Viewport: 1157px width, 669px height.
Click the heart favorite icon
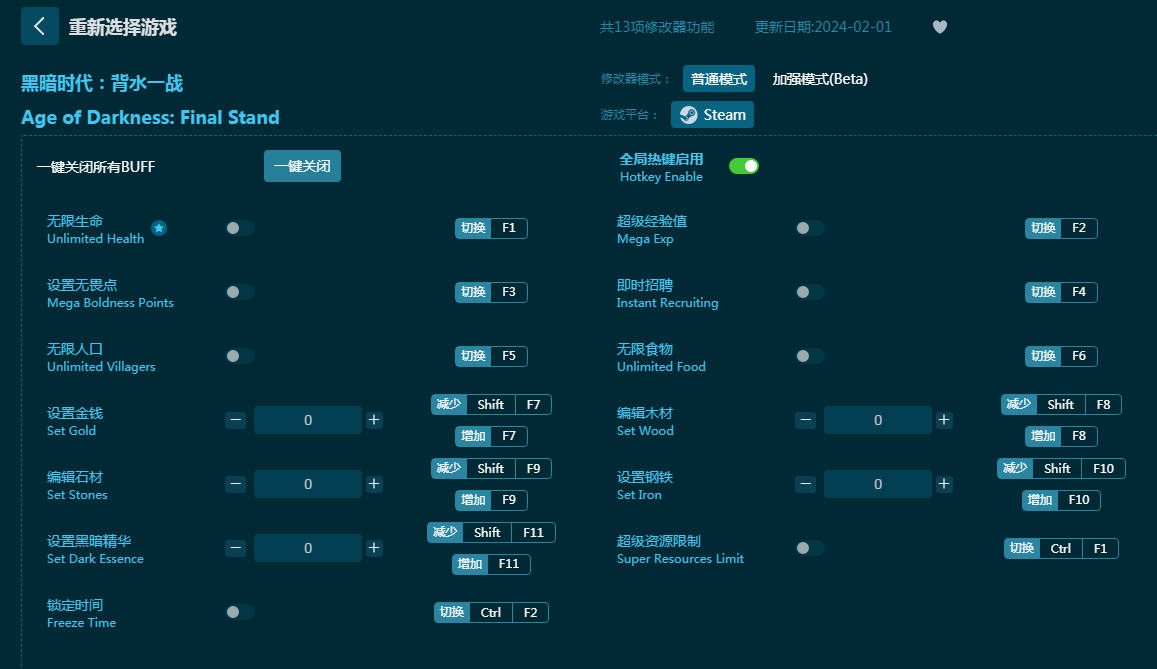pyautogui.click(x=940, y=27)
